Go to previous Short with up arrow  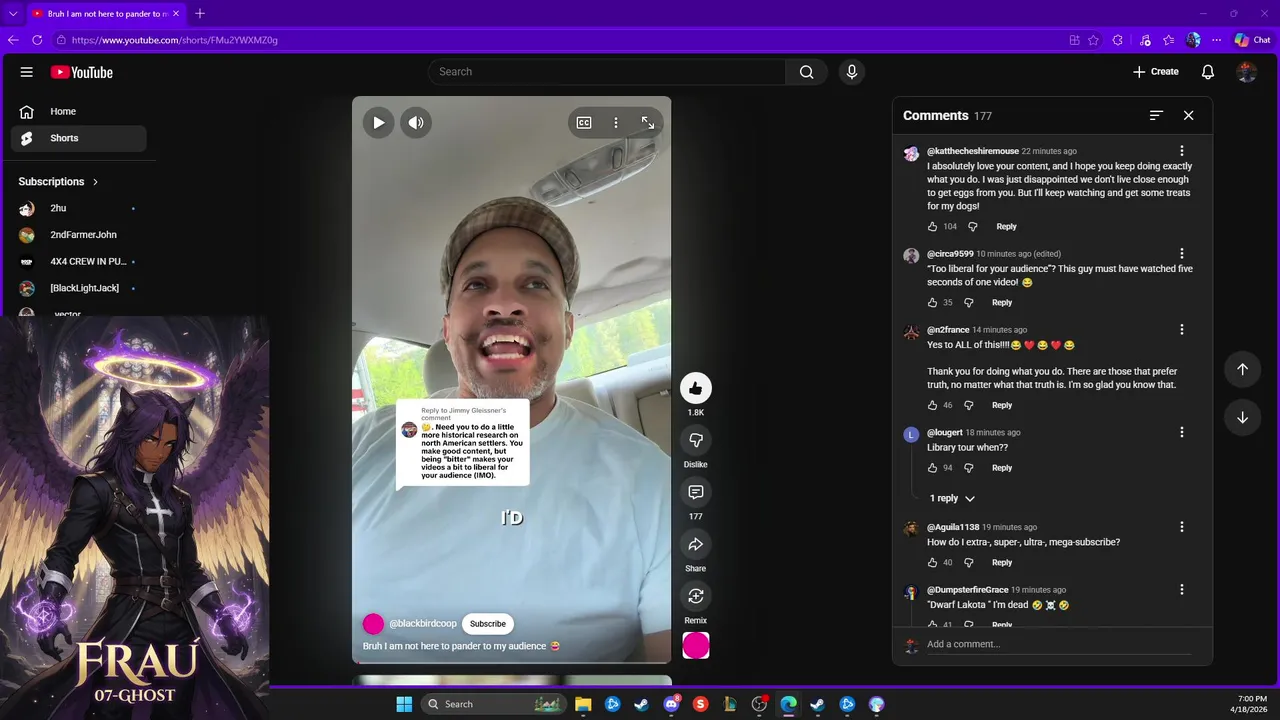pos(1242,369)
